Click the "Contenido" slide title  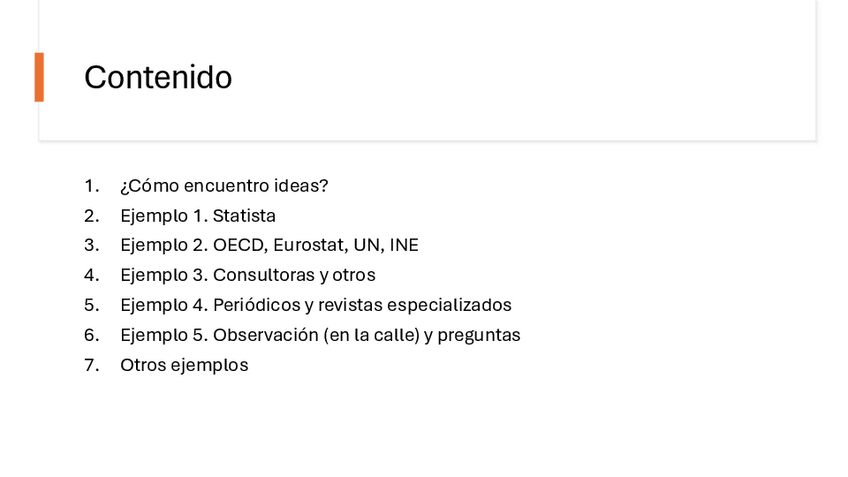point(158,77)
